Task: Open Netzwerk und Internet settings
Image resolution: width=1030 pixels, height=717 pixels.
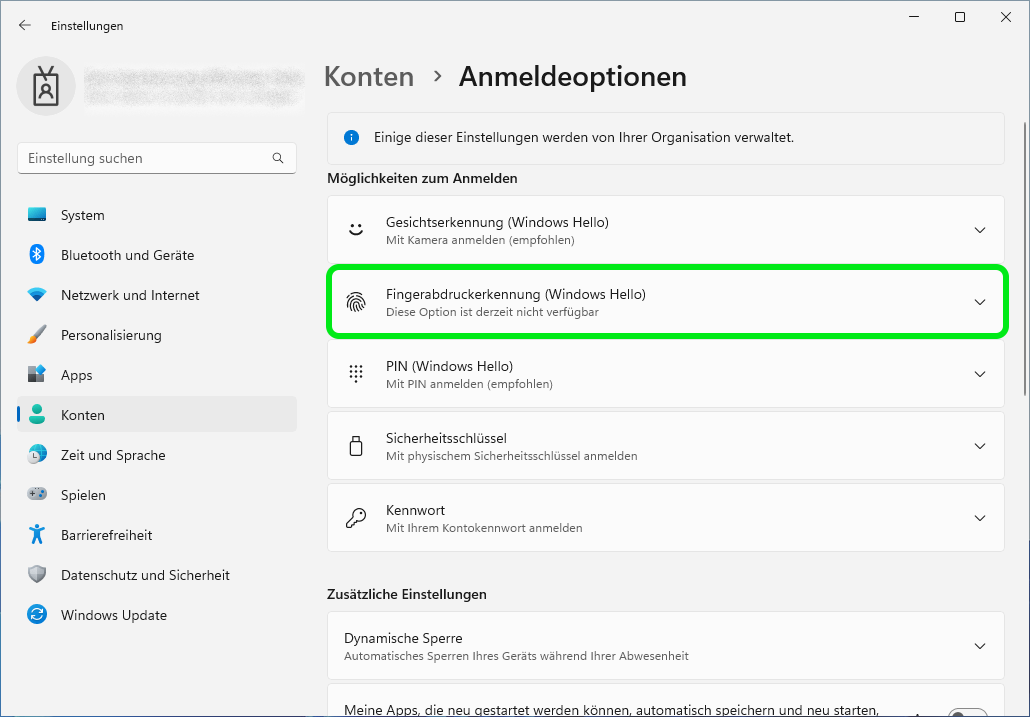Action: coord(130,295)
